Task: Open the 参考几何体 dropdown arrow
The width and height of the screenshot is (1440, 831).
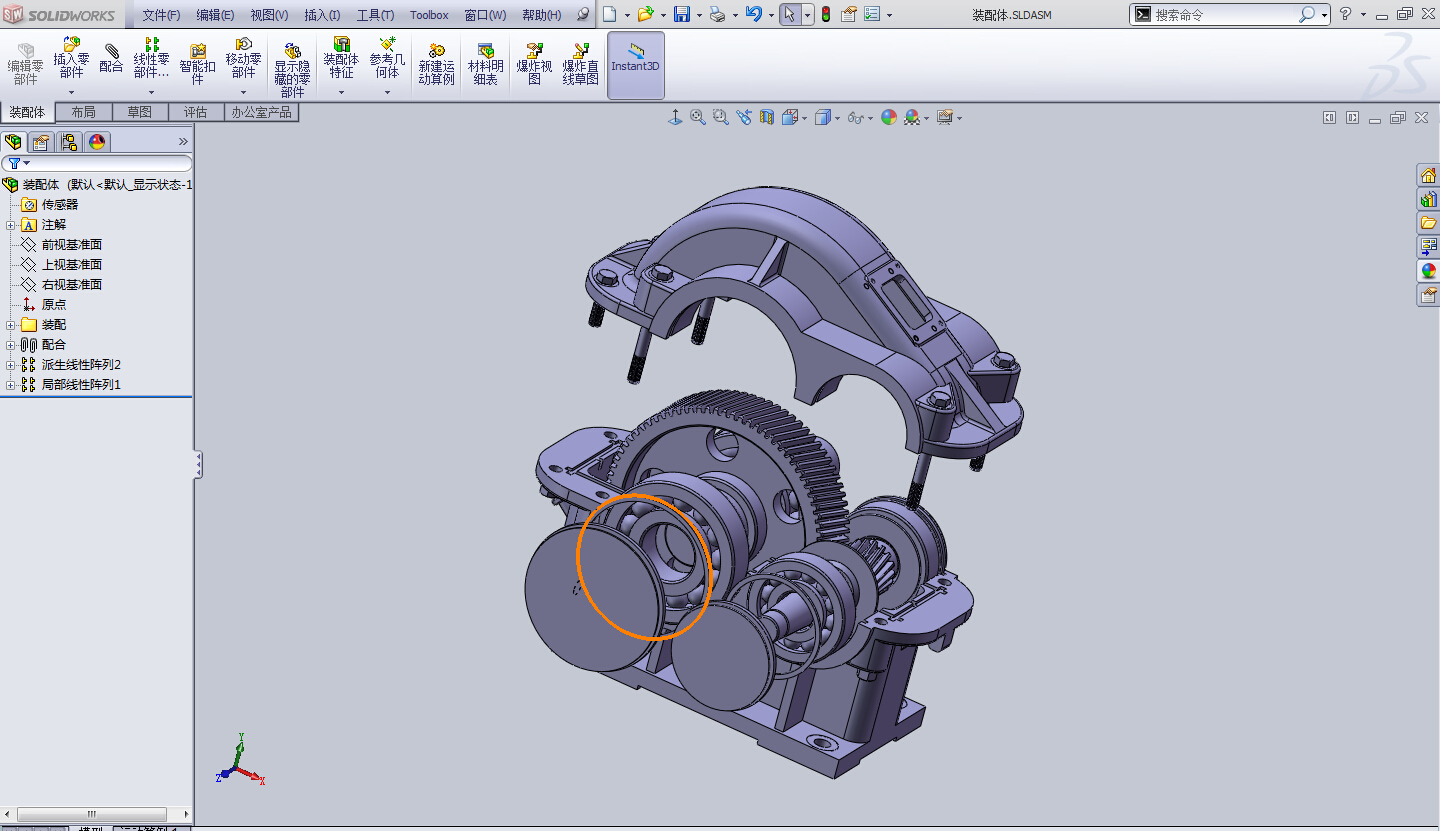Action: [388, 92]
